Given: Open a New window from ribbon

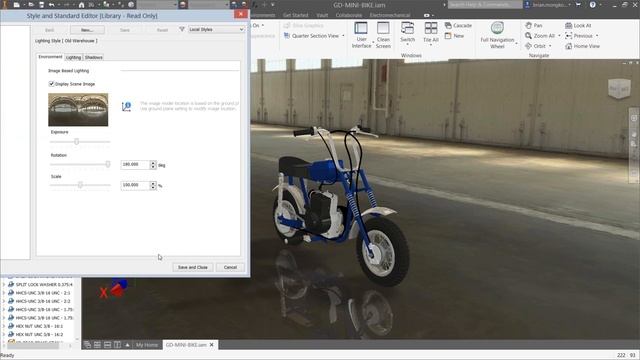Looking at the screenshot, I should [x=454, y=36].
